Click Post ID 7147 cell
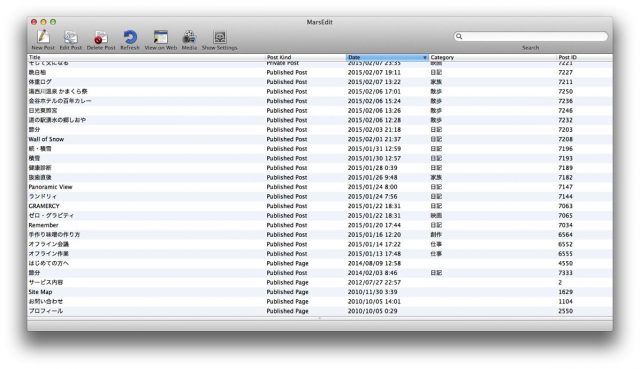Screen dimensions: 640x369 click(565, 187)
